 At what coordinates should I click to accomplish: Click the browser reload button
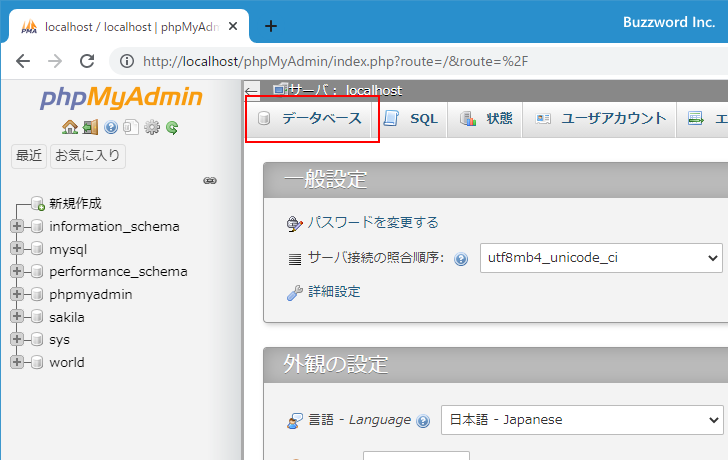(87, 61)
